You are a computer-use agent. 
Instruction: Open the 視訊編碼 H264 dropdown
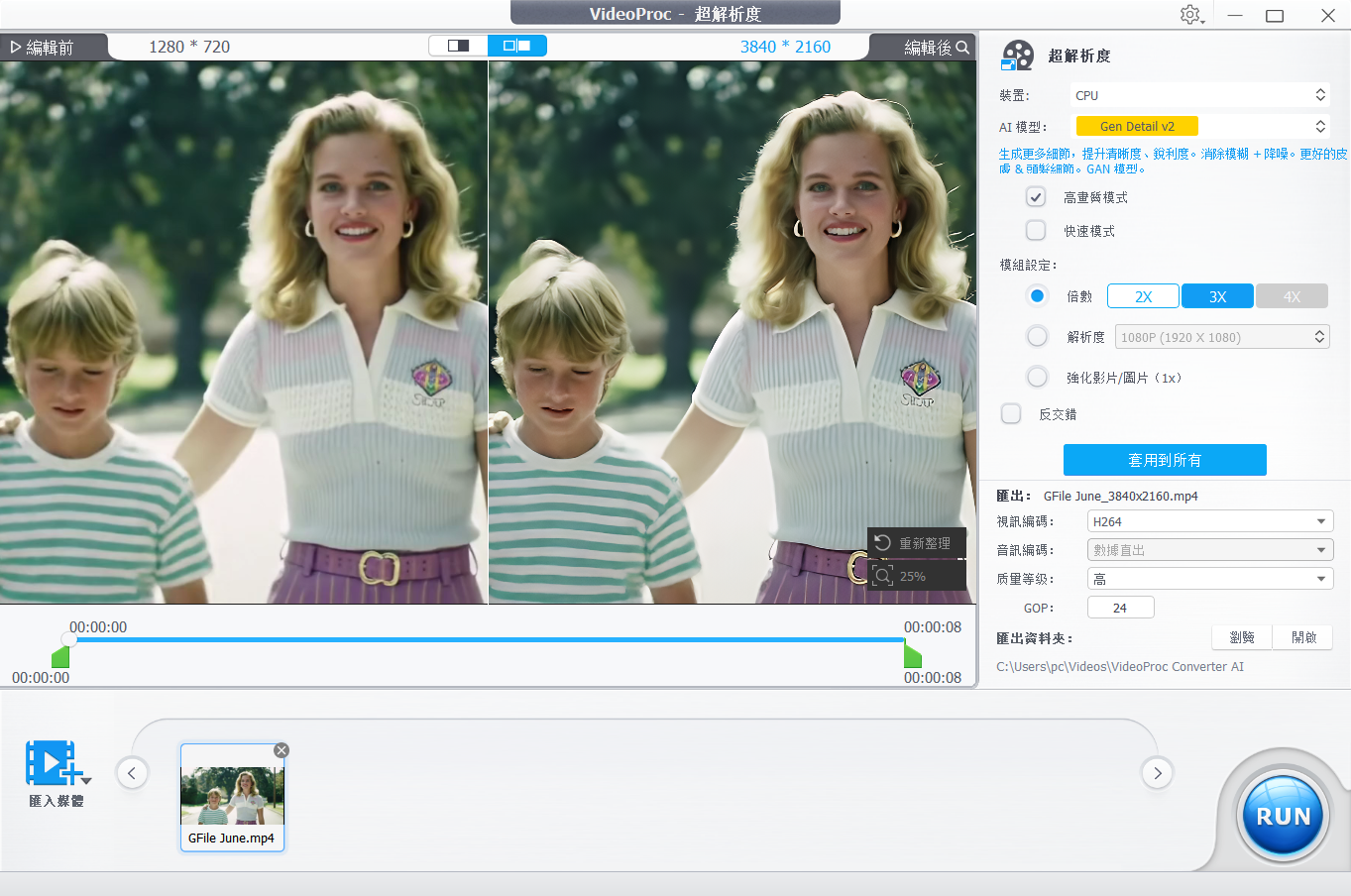tap(1210, 521)
